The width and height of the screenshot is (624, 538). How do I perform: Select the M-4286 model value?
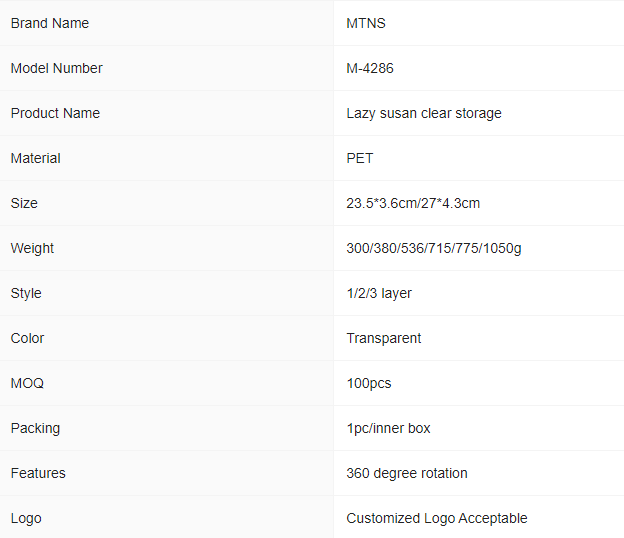(x=370, y=68)
